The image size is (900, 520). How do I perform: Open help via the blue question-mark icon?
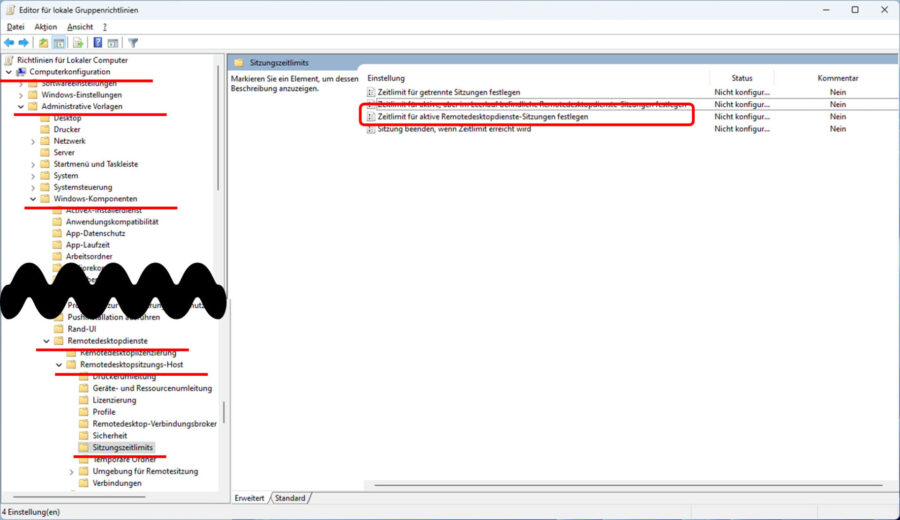(98, 43)
